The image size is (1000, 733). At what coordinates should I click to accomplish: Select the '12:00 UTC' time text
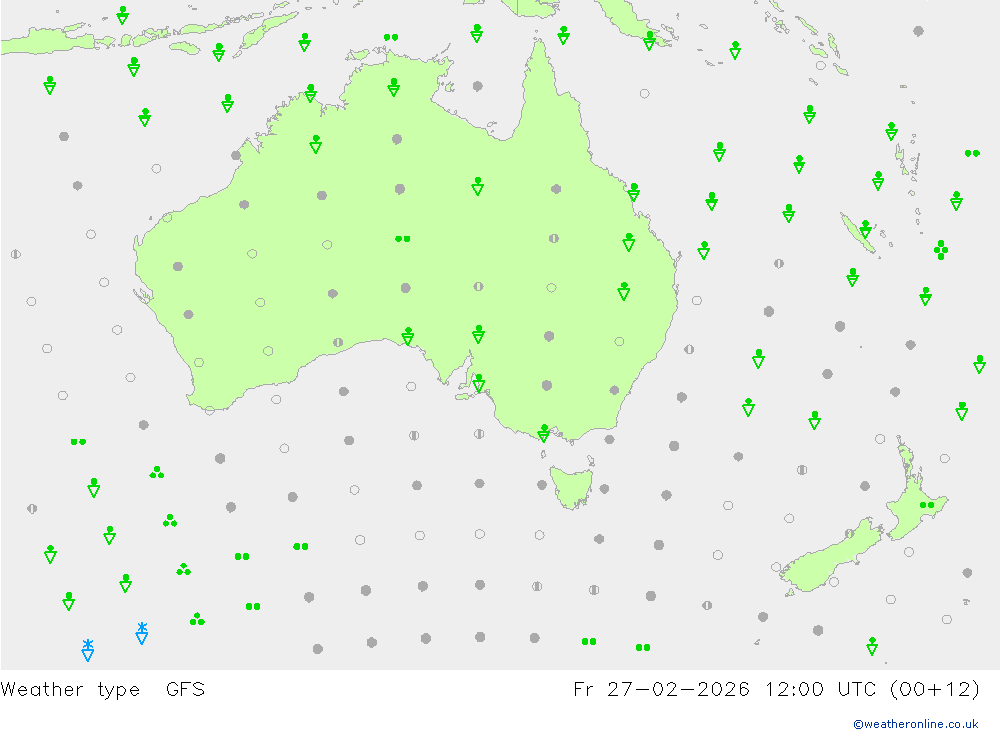(819, 690)
